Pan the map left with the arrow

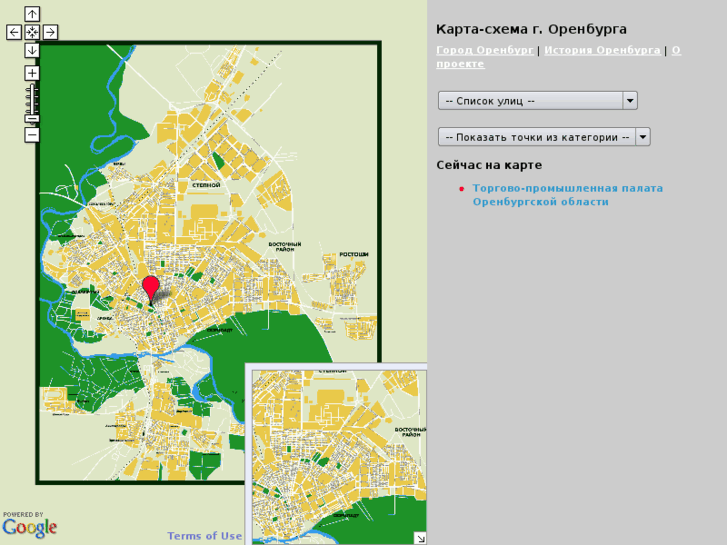pos(14,32)
